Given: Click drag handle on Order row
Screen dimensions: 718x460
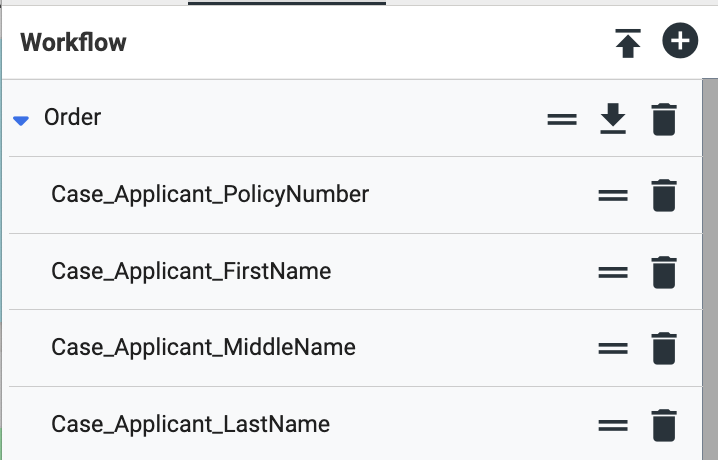Looking at the screenshot, I should point(562,119).
